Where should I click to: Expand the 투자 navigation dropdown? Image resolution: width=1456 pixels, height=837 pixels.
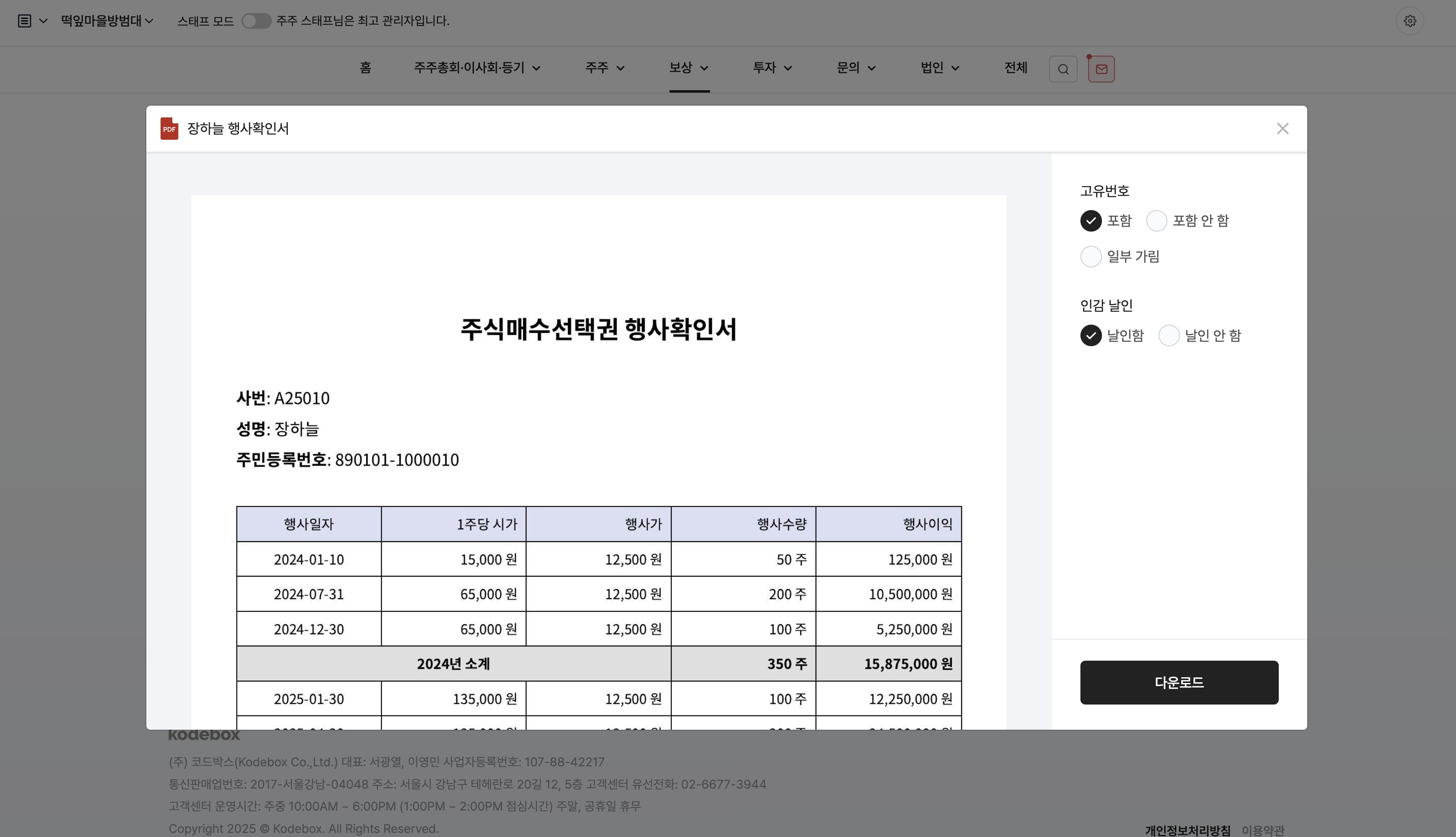tap(772, 68)
